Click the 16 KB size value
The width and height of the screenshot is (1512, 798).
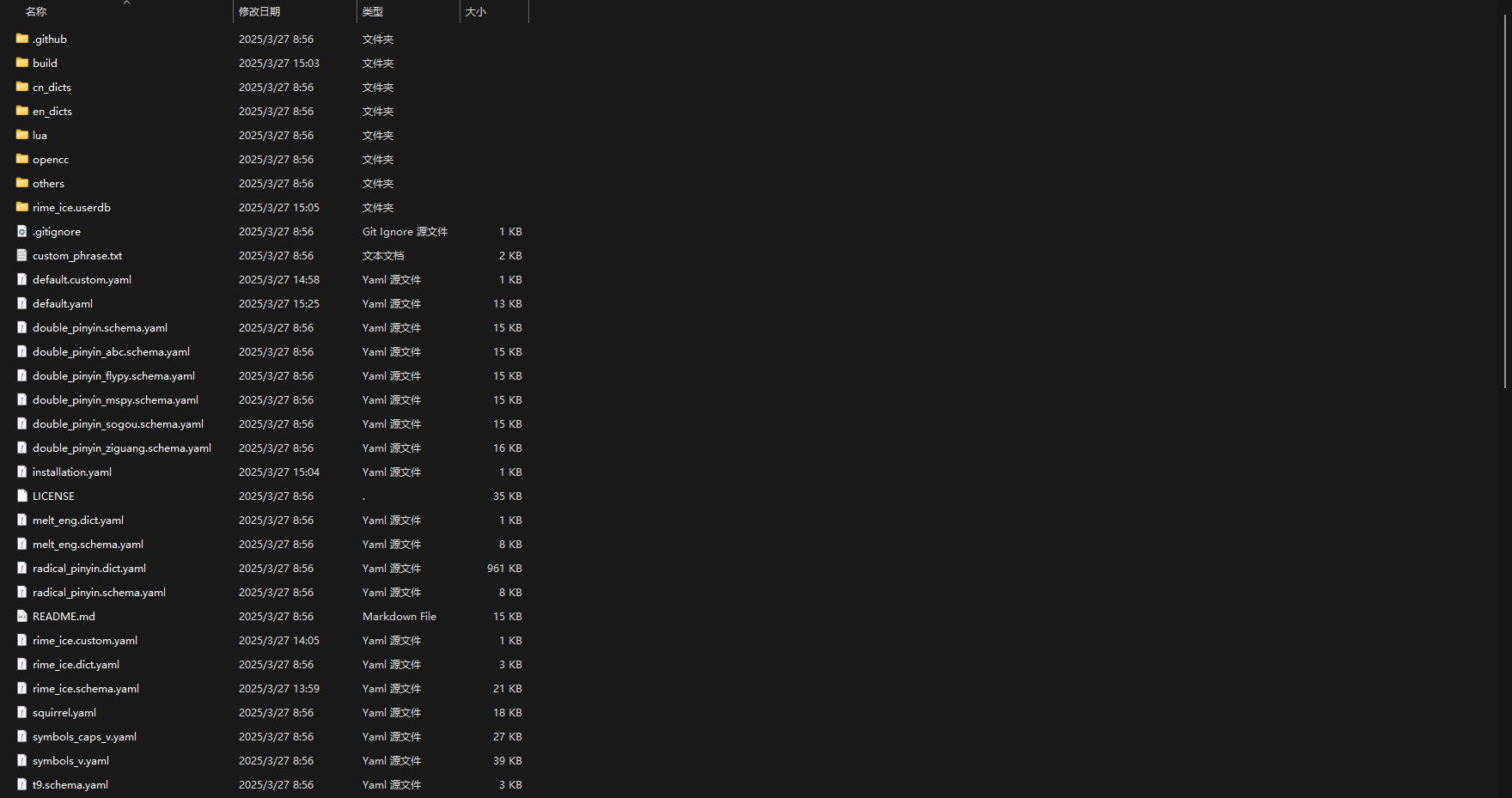(x=508, y=448)
